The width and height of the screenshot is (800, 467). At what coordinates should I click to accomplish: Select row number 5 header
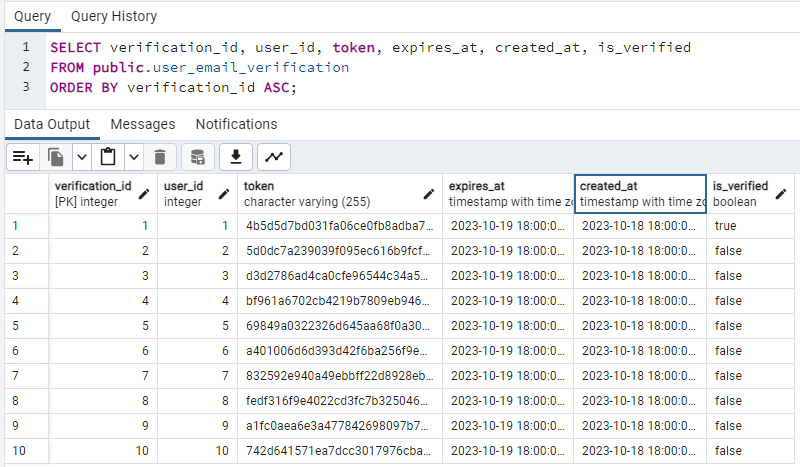click(27, 326)
